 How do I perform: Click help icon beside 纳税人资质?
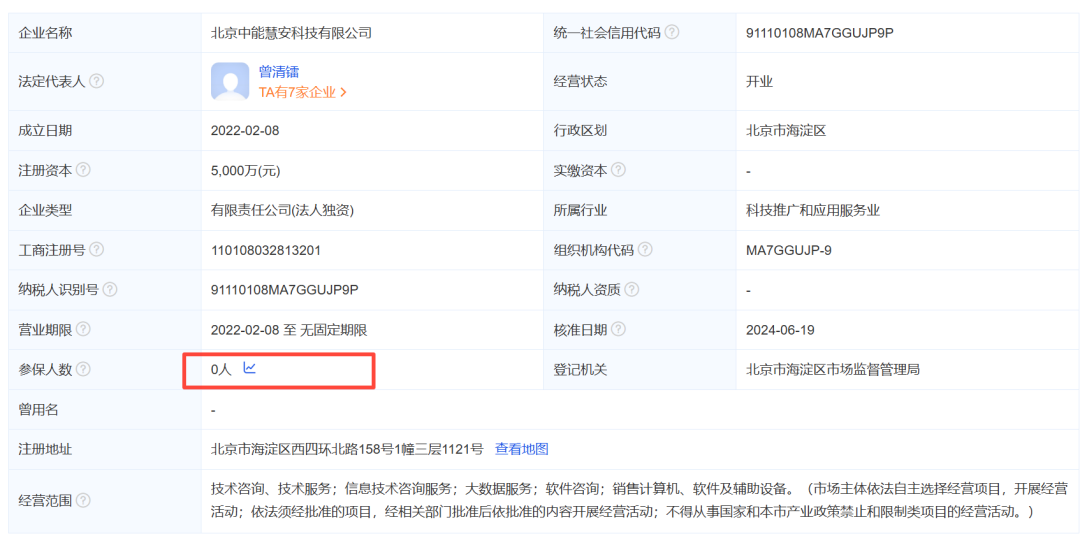[632, 290]
